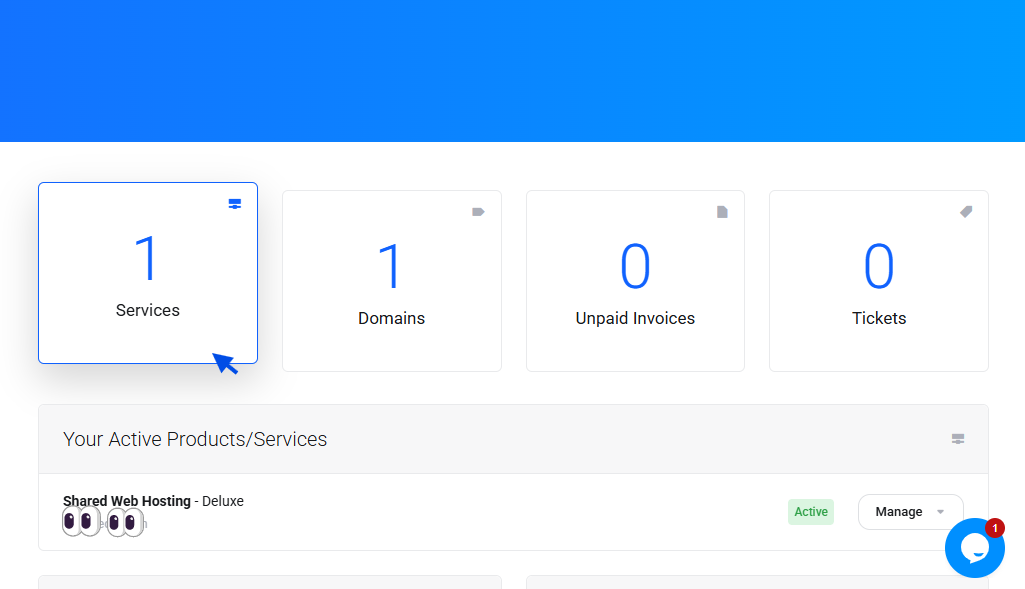Click the ticket icon in Tickets card
The height and width of the screenshot is (589, 1025).
(x=966, y=212)
